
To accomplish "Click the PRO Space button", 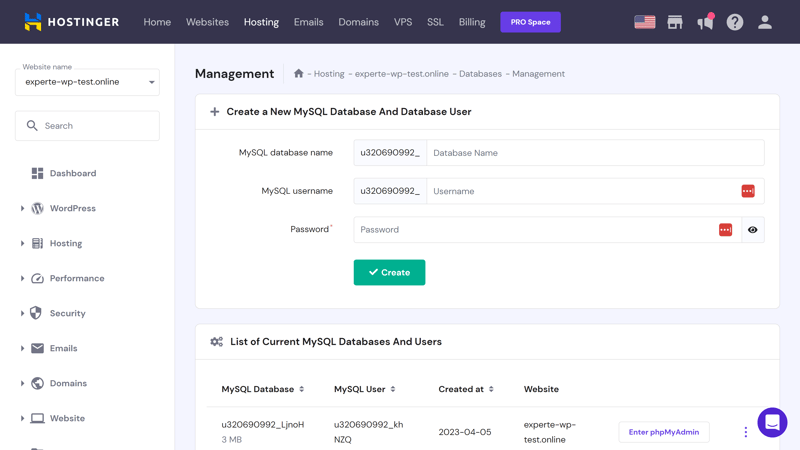I will tap(531, 22).
